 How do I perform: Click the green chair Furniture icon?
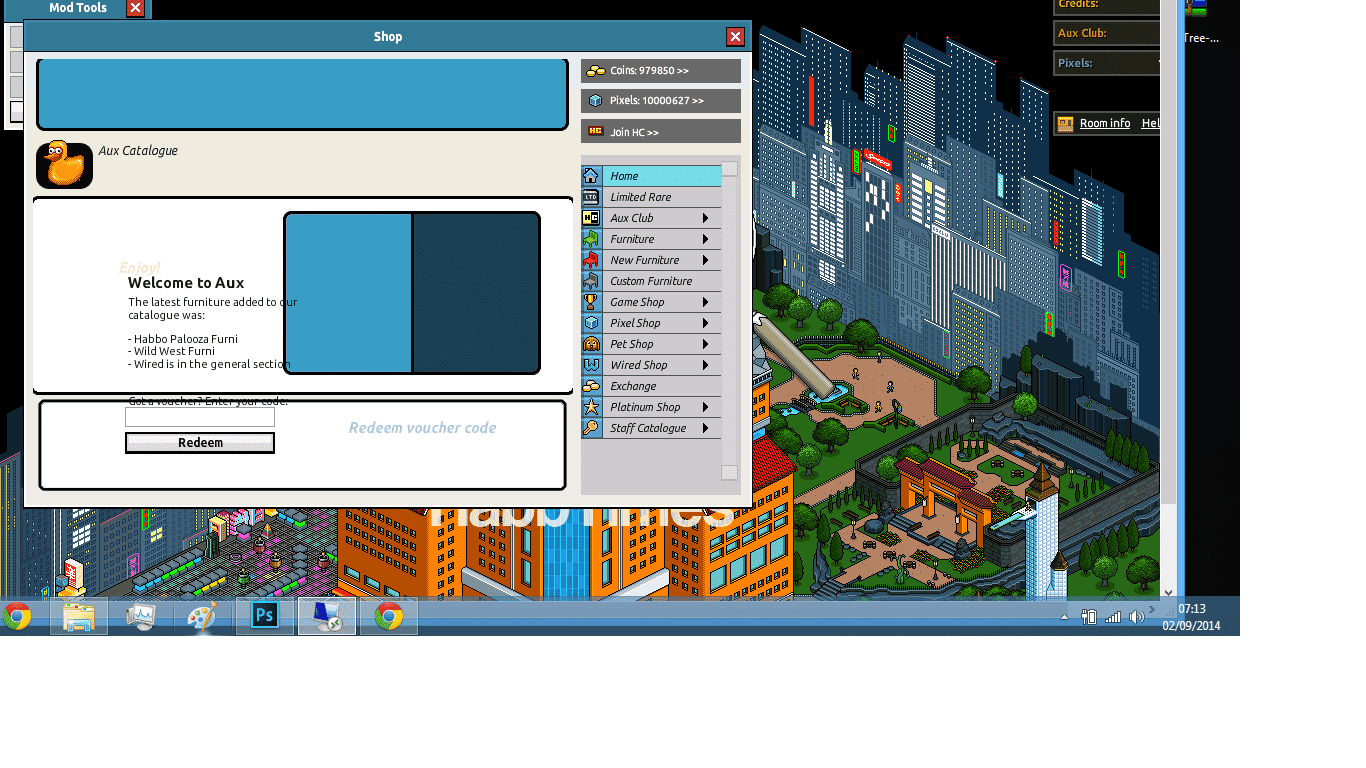pyautogui.click(x=591, y=239)
